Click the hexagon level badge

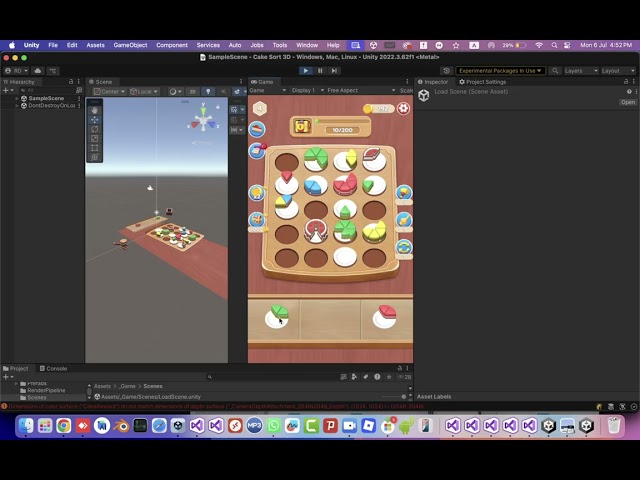260,108
